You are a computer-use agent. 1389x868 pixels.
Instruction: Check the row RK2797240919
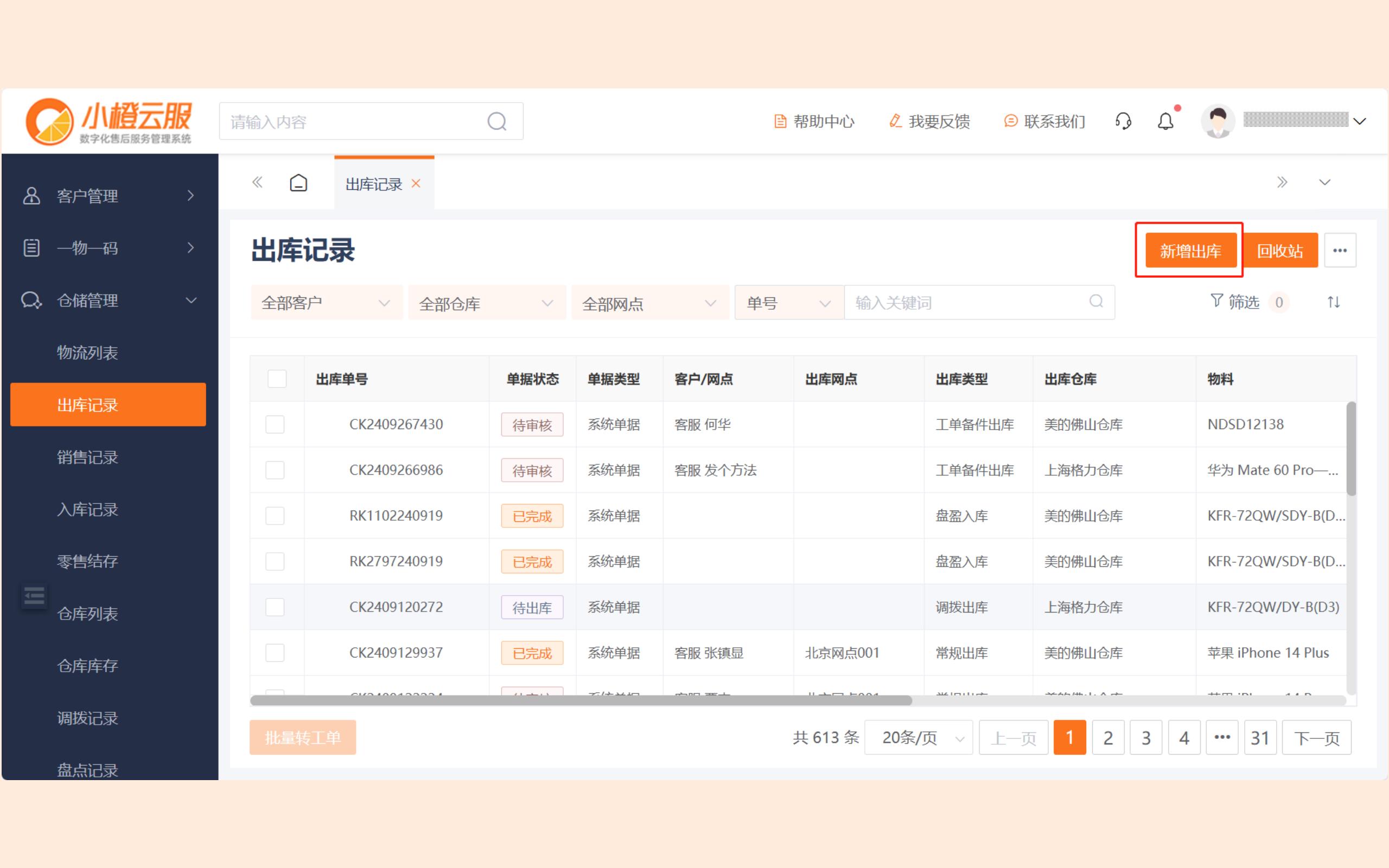275,561
